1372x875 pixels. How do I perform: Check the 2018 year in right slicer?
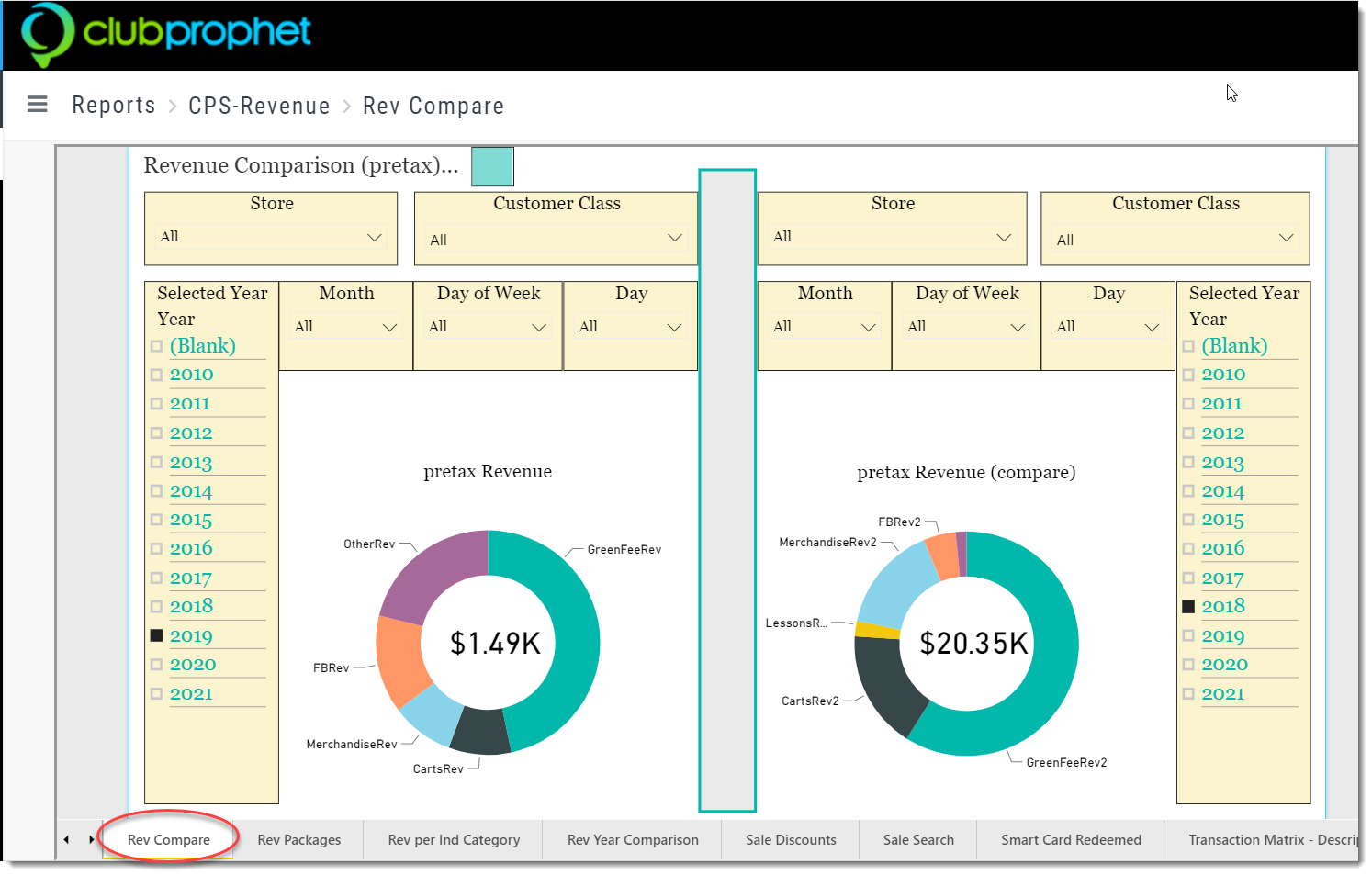(x=1188, y=606)
